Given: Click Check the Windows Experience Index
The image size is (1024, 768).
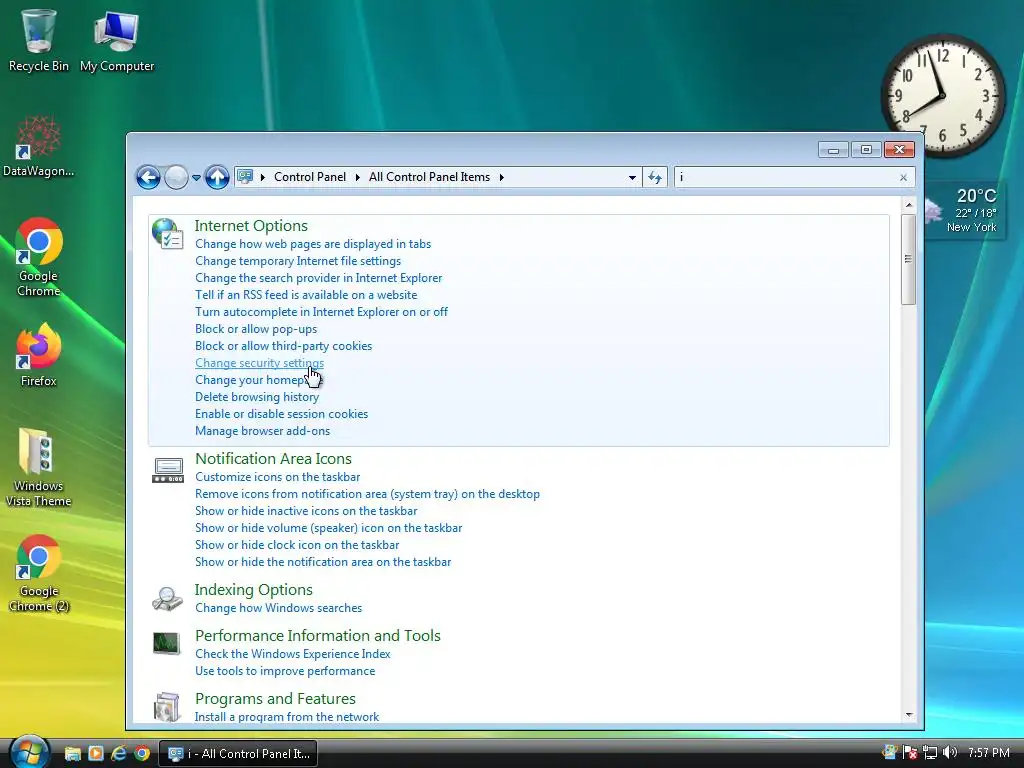Looking at the screenshot, I should [293, 654].
